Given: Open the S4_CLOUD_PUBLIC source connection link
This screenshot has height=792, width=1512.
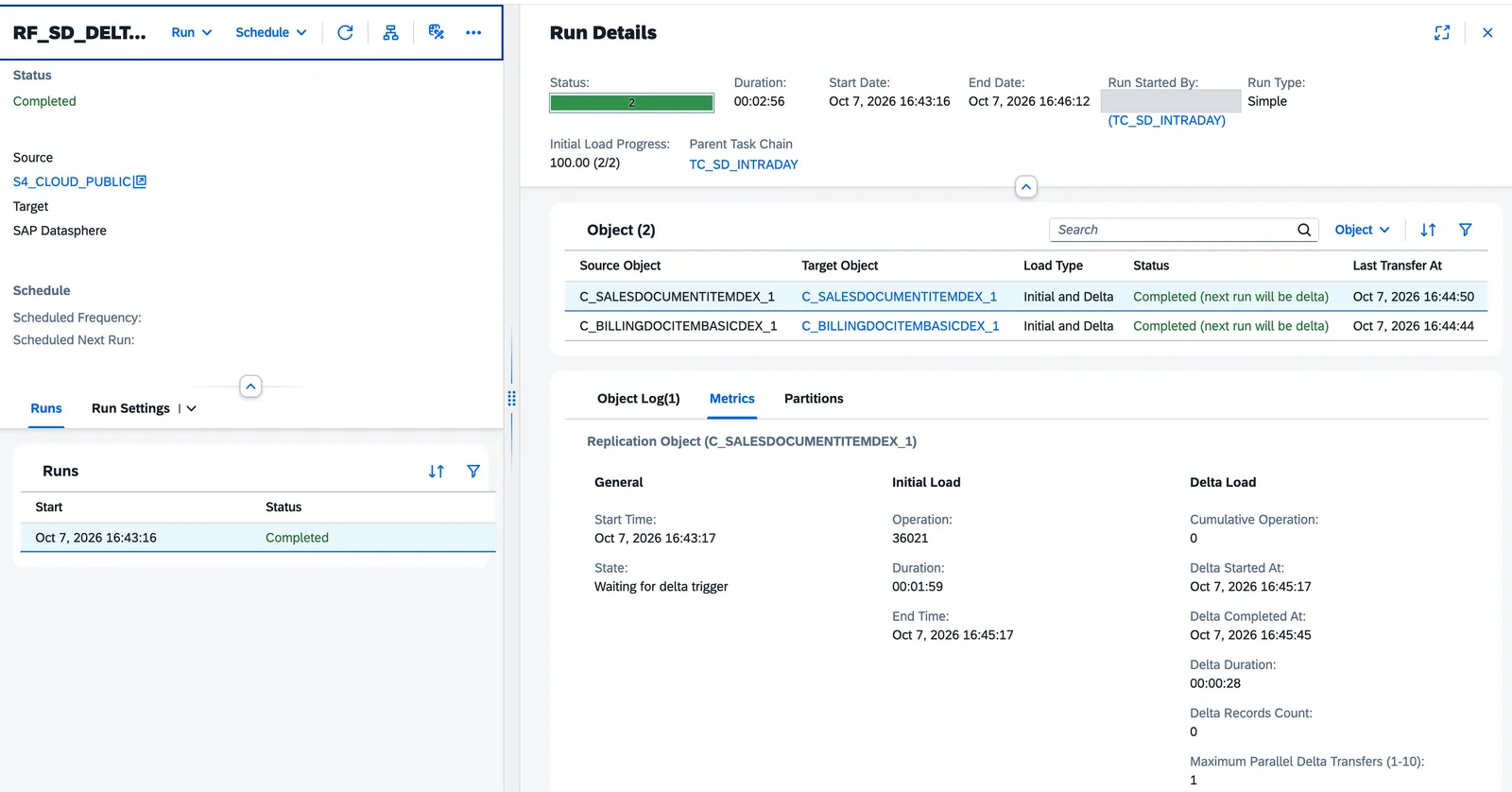Looking at the screenshot, I should 72,181.
